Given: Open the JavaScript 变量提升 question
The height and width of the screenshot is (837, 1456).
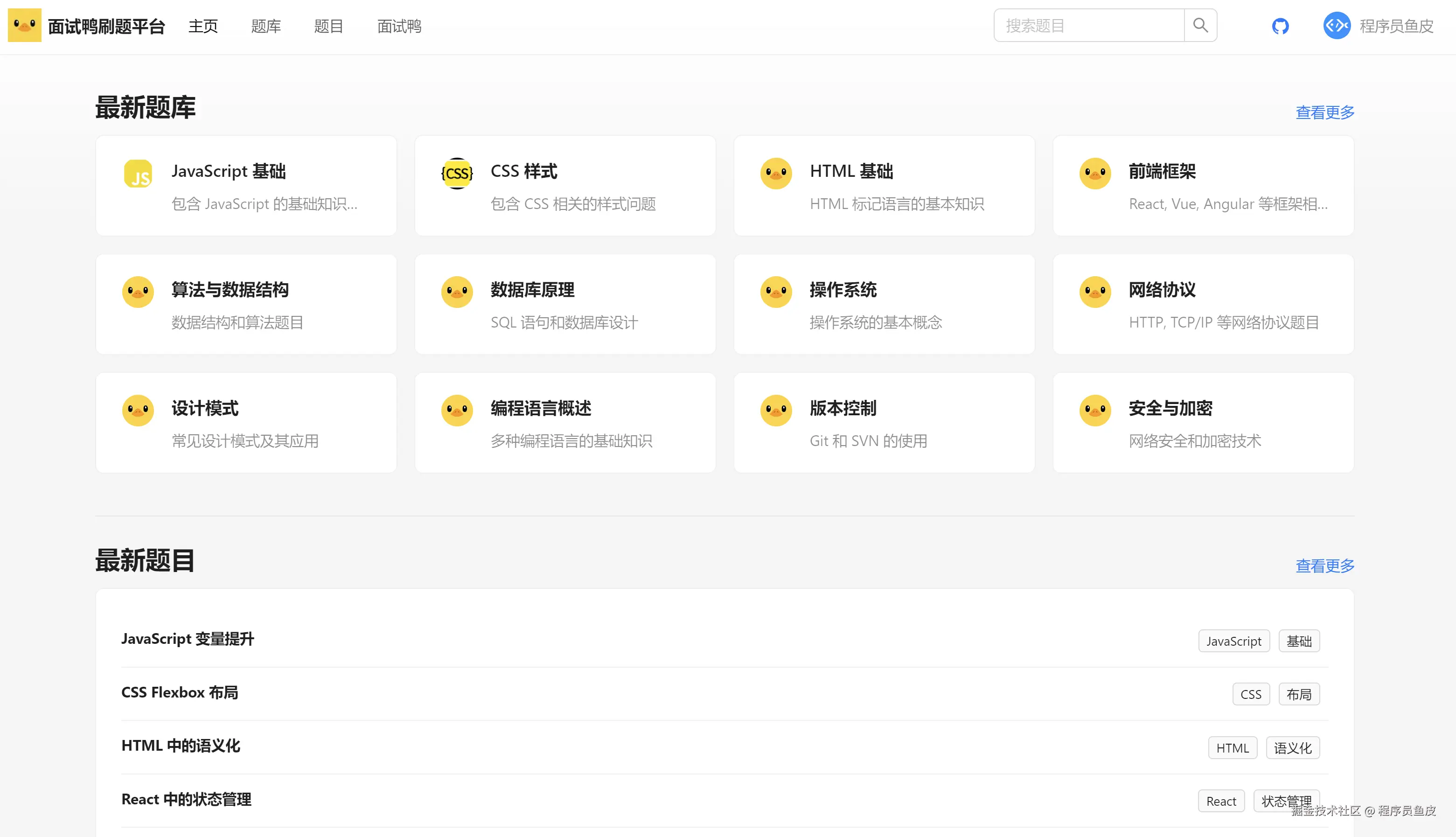Looking at the screenshot, I should click(x=188, y=639).
